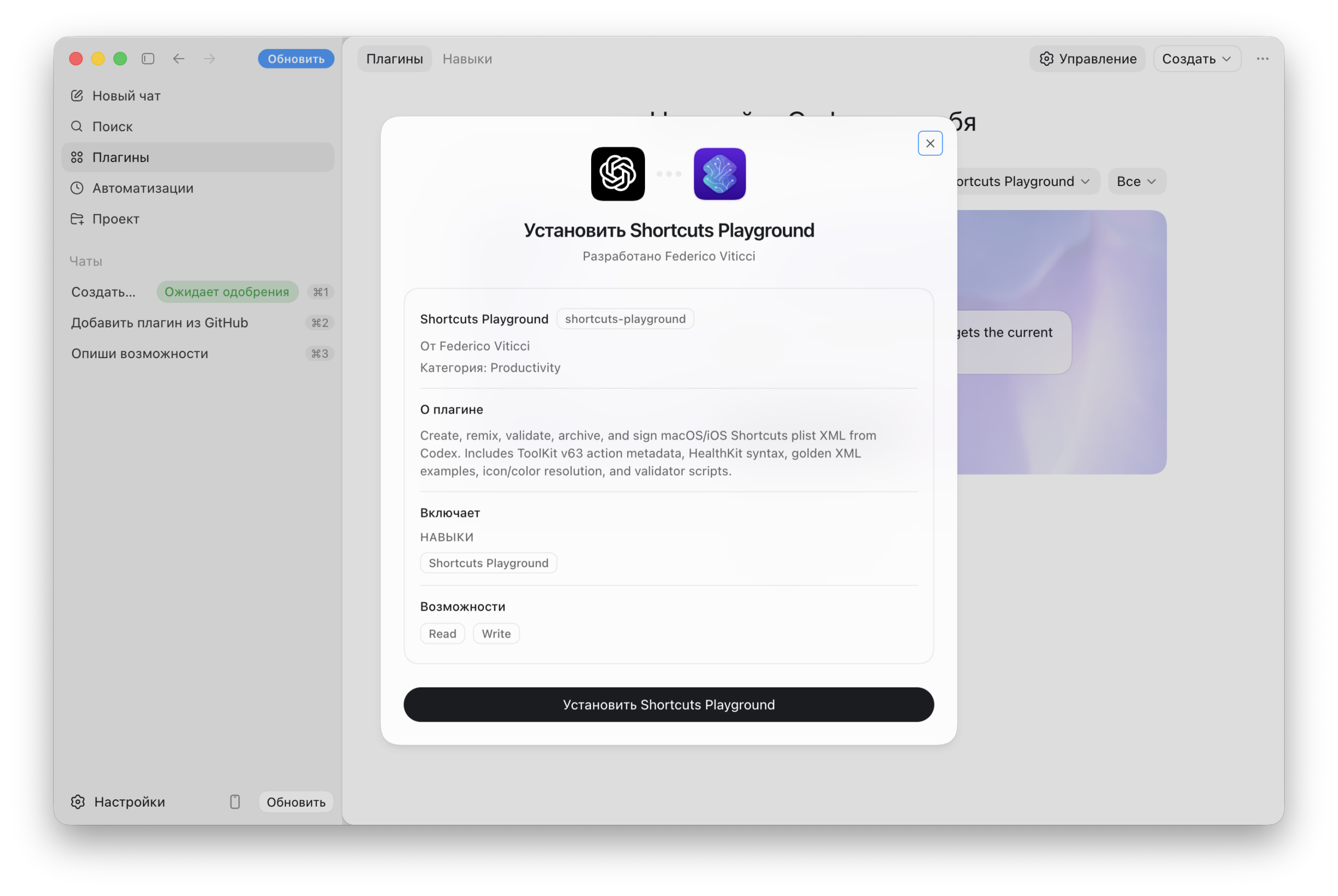The height and width of the screenshot is (896, 1338).
Task: Click the project folder icon
Action: 77,219
